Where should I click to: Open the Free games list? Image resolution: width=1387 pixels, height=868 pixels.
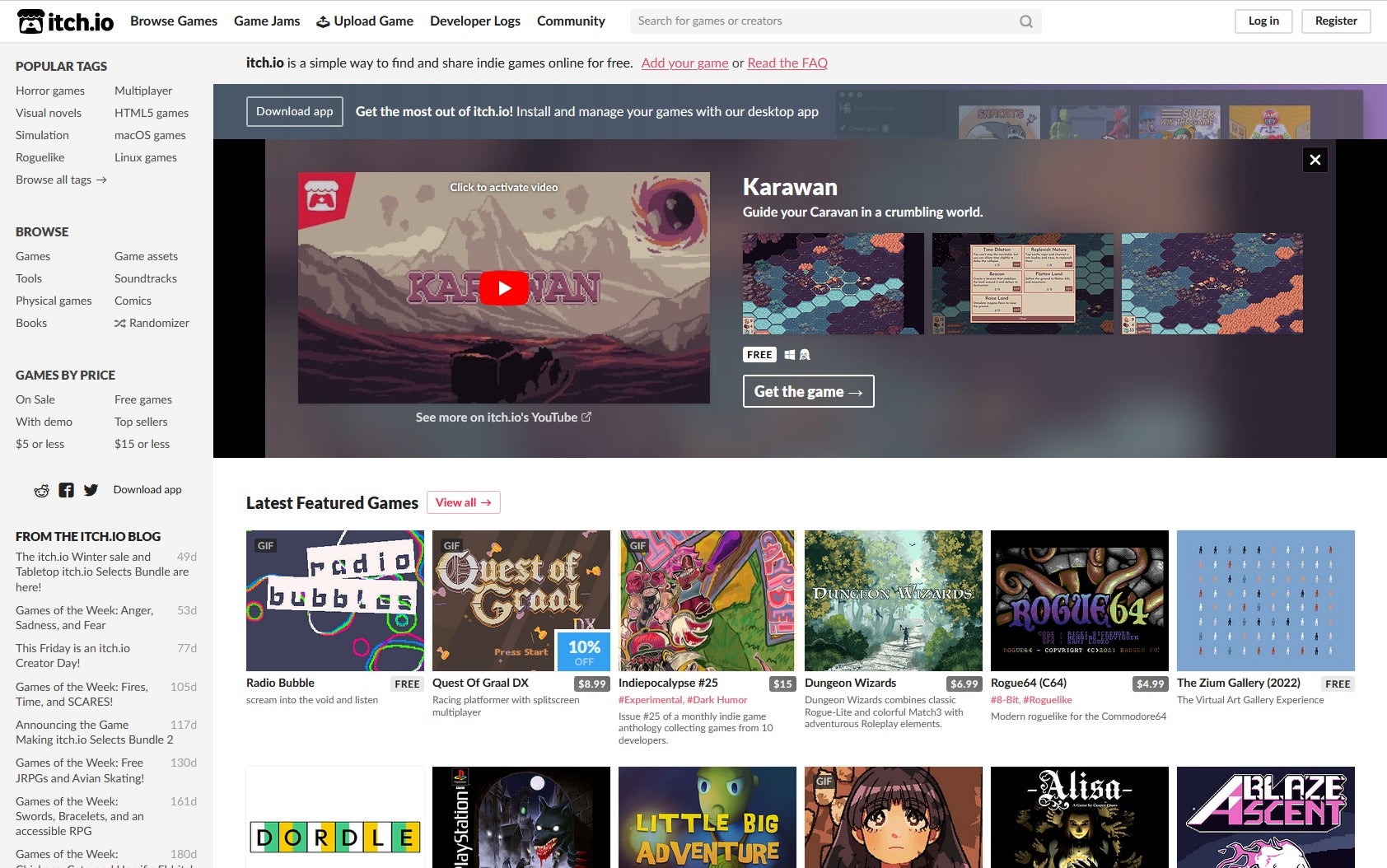(x=143, y=399)
